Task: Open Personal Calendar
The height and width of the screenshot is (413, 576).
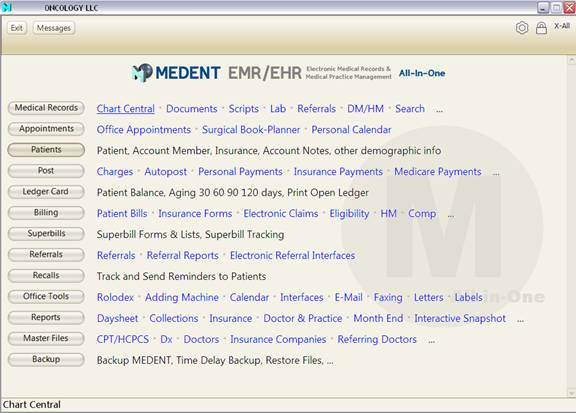Action: (x=351, y=130)
